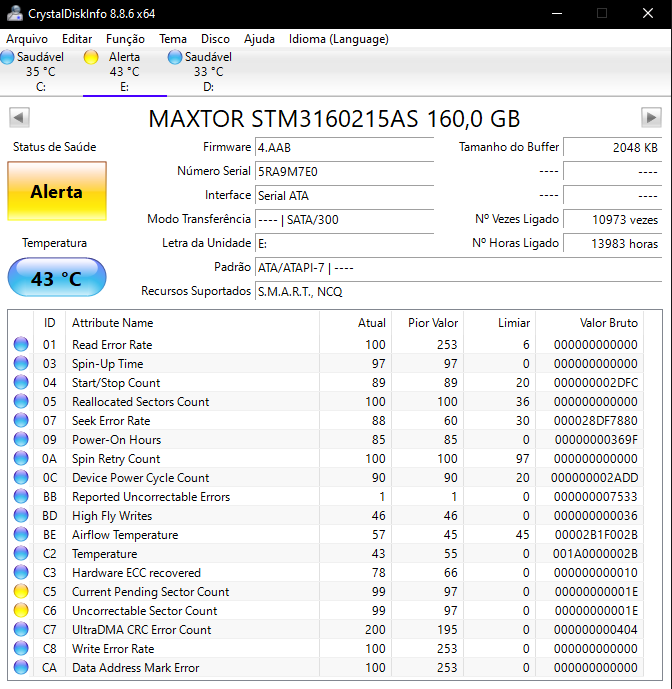Click blue status icon for High Fly Writes
The width and height of the screenshot is (672, 689).
21,515
